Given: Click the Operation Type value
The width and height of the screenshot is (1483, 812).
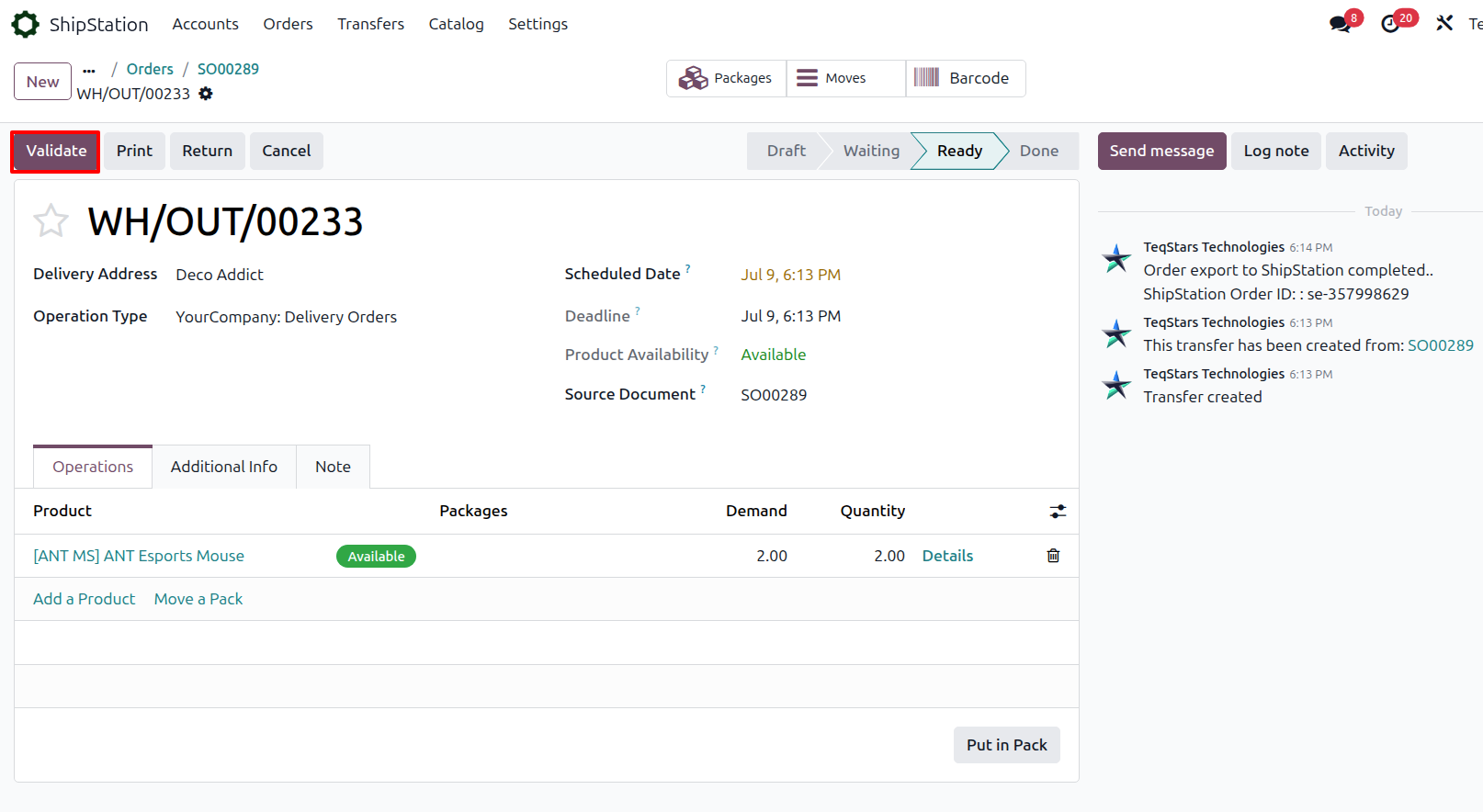Looking at the screenshot, I should 286,317.
